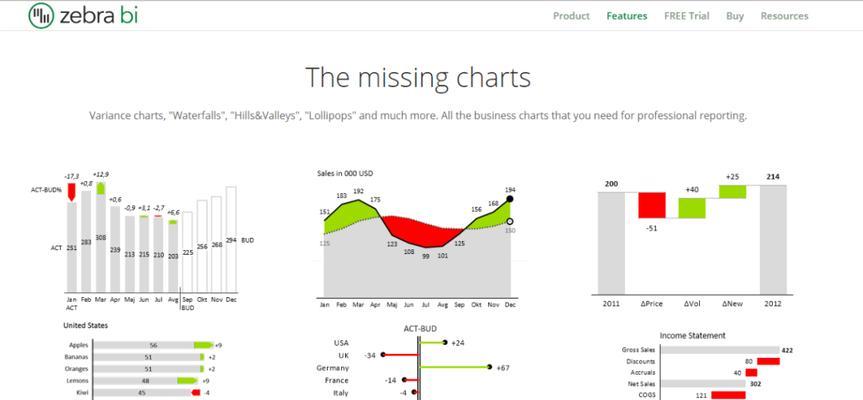863x400 pixels.
Task: Go to the Features navigation tab
Action: (627, 16)
